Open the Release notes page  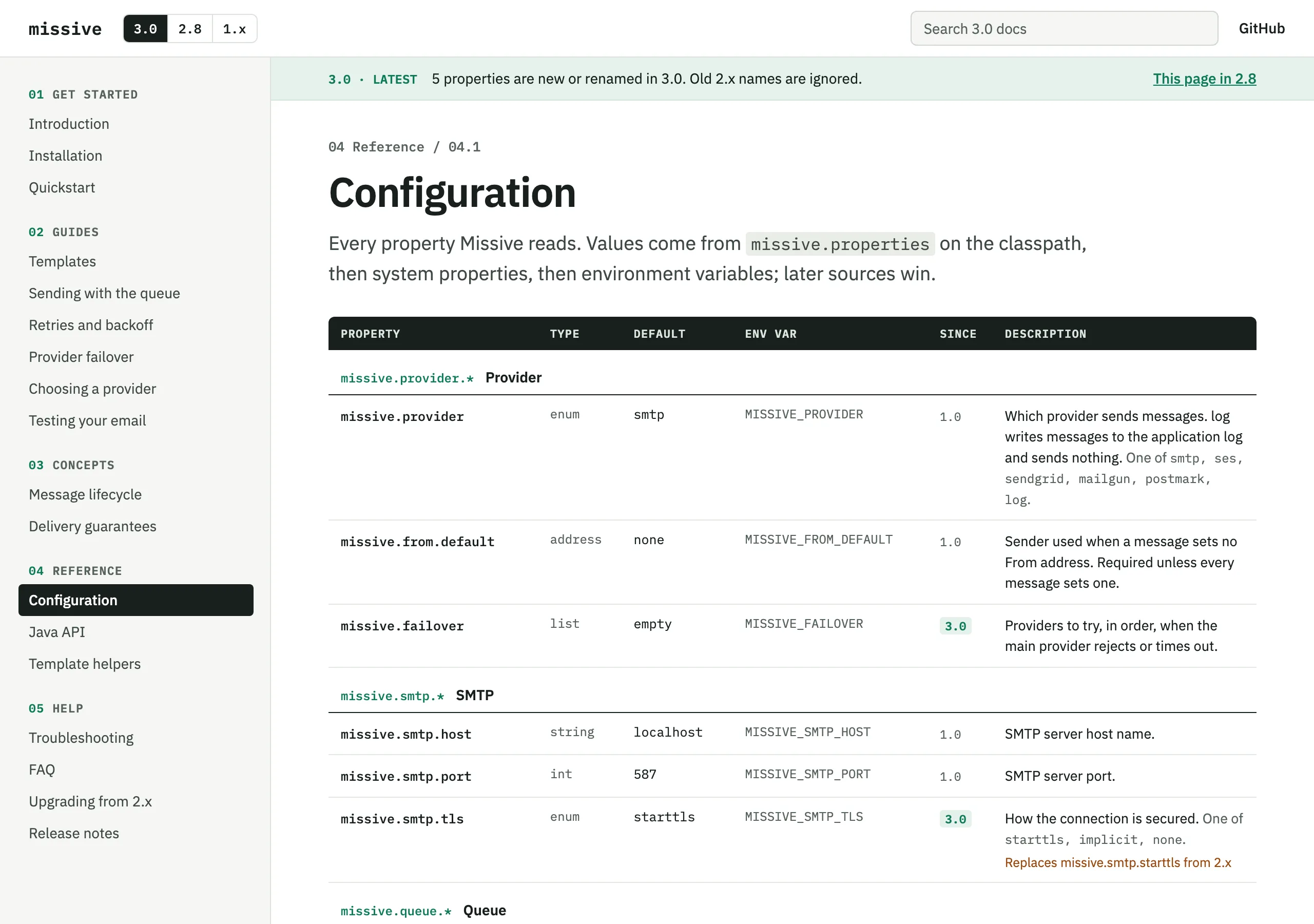[74, 833]
